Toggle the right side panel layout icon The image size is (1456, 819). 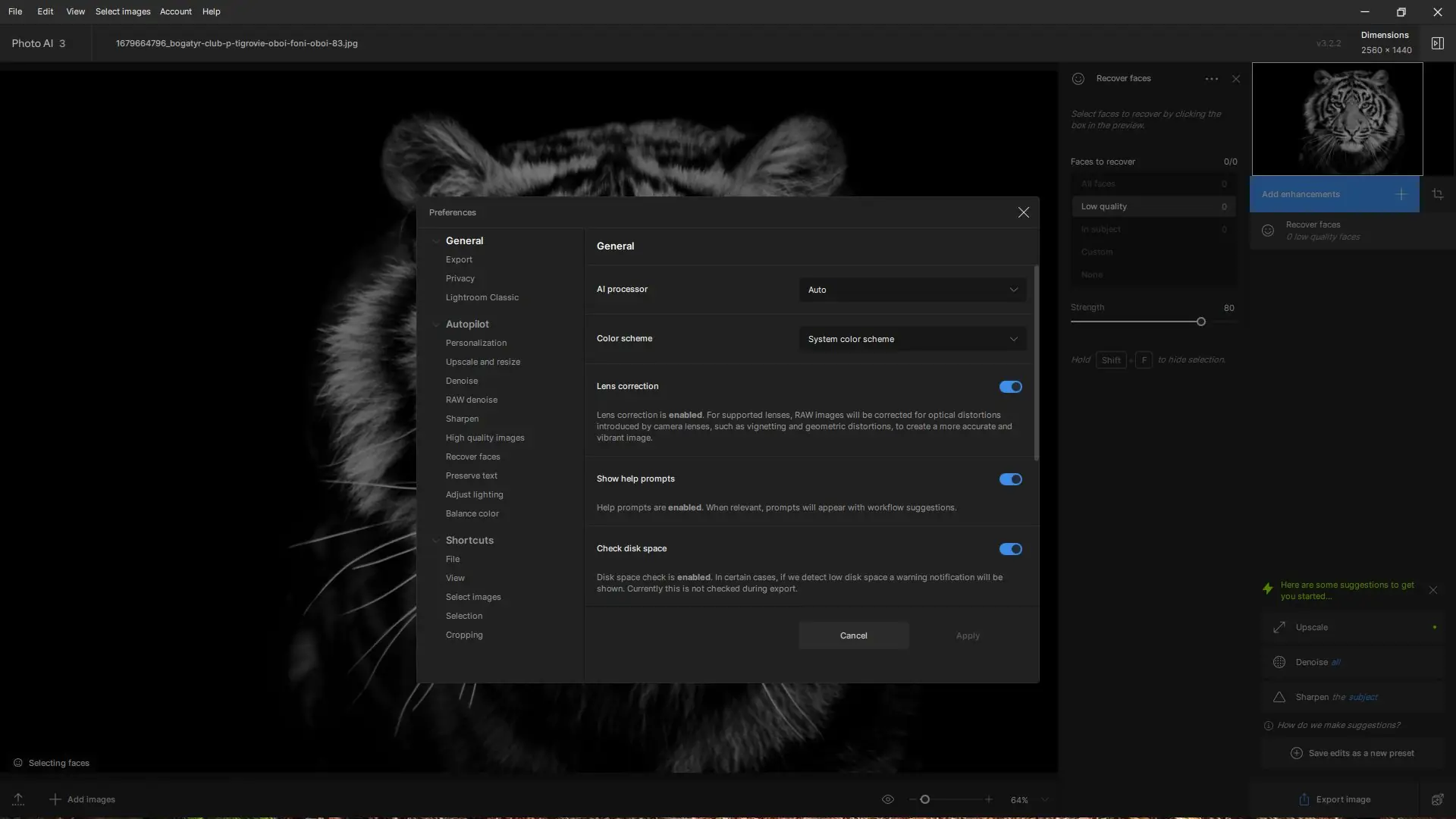pyautogui.click(x=1437, y=43)
